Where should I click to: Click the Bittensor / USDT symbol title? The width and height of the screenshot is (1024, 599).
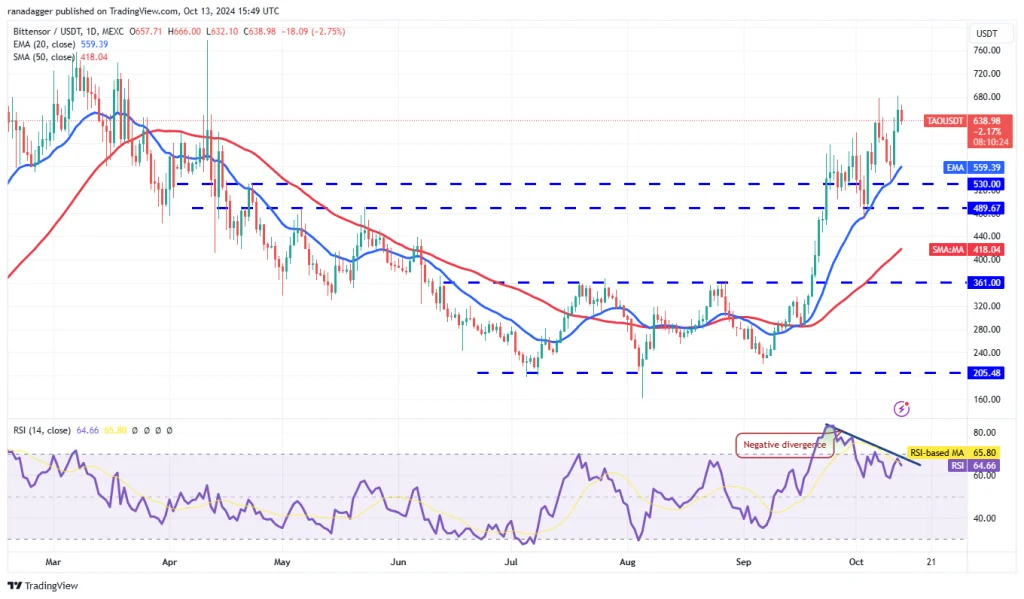point(68,31)
